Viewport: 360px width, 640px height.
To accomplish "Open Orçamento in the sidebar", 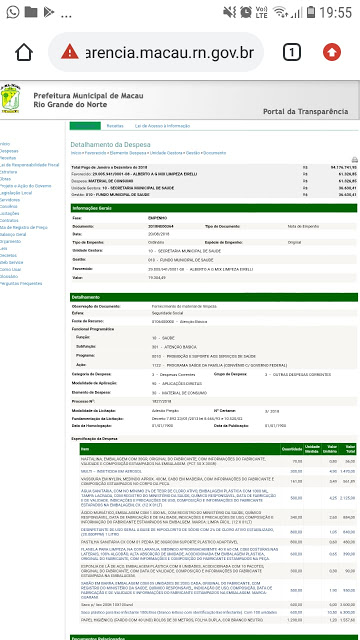I will 11,241.
